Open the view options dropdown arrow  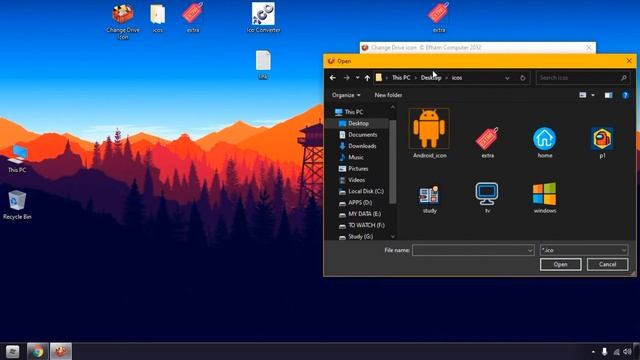(x=593, y=95)
